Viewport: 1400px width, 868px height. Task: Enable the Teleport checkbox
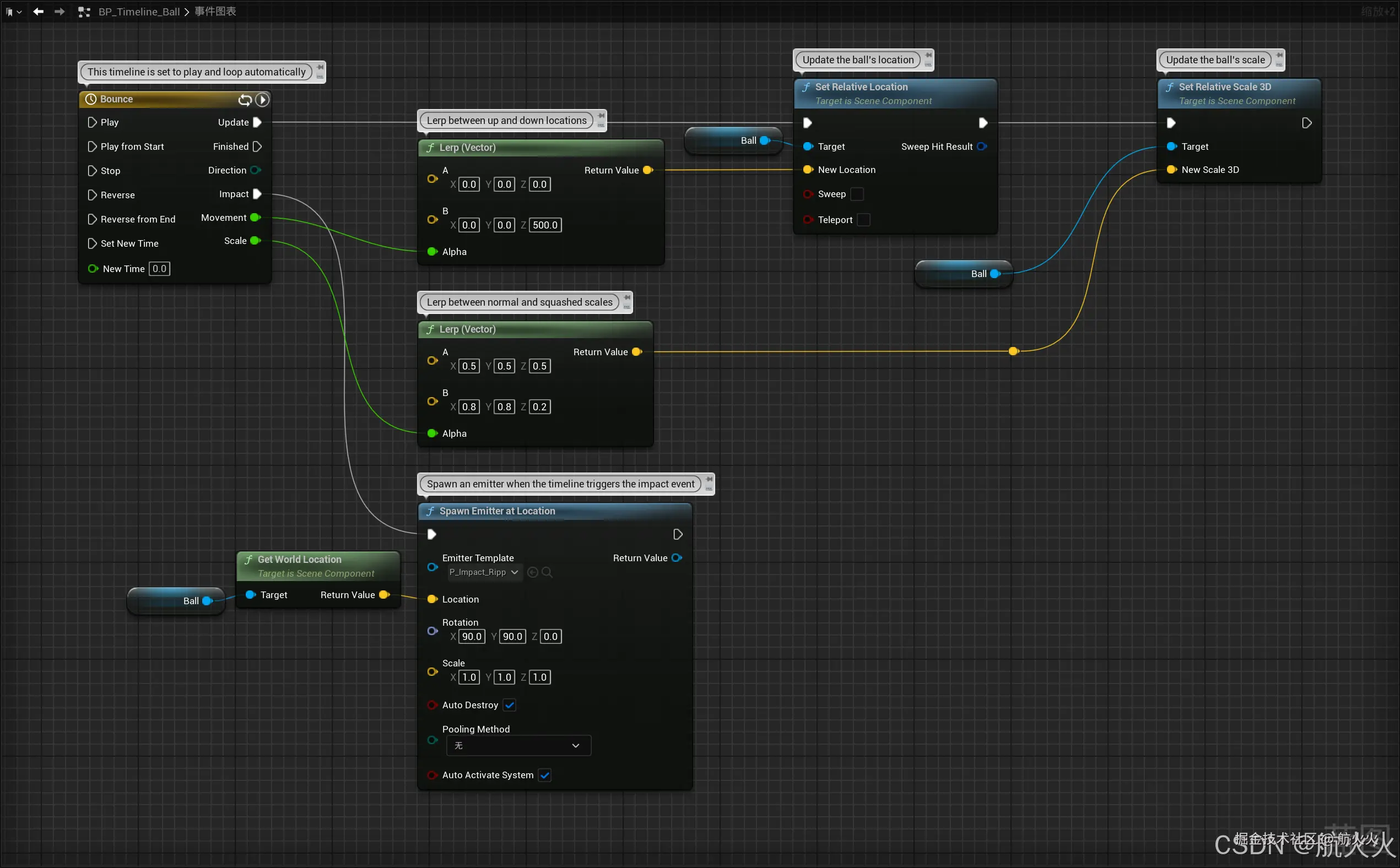(863, 220)
